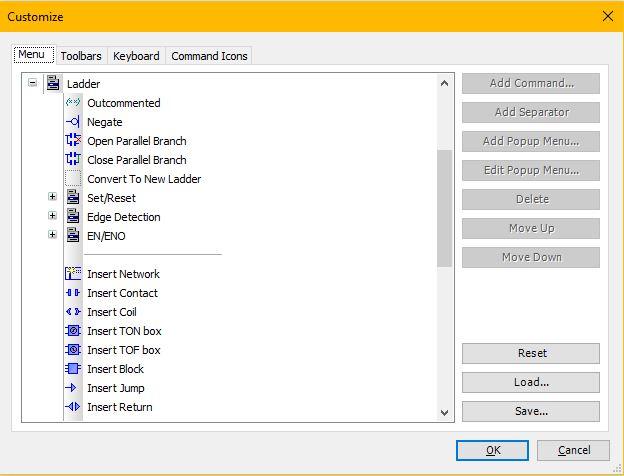Click the Close Parallel Branch icon
Image resolution: width=624 pixels, height=476 pixels.
pyautogui.click(x=73, y=160)
